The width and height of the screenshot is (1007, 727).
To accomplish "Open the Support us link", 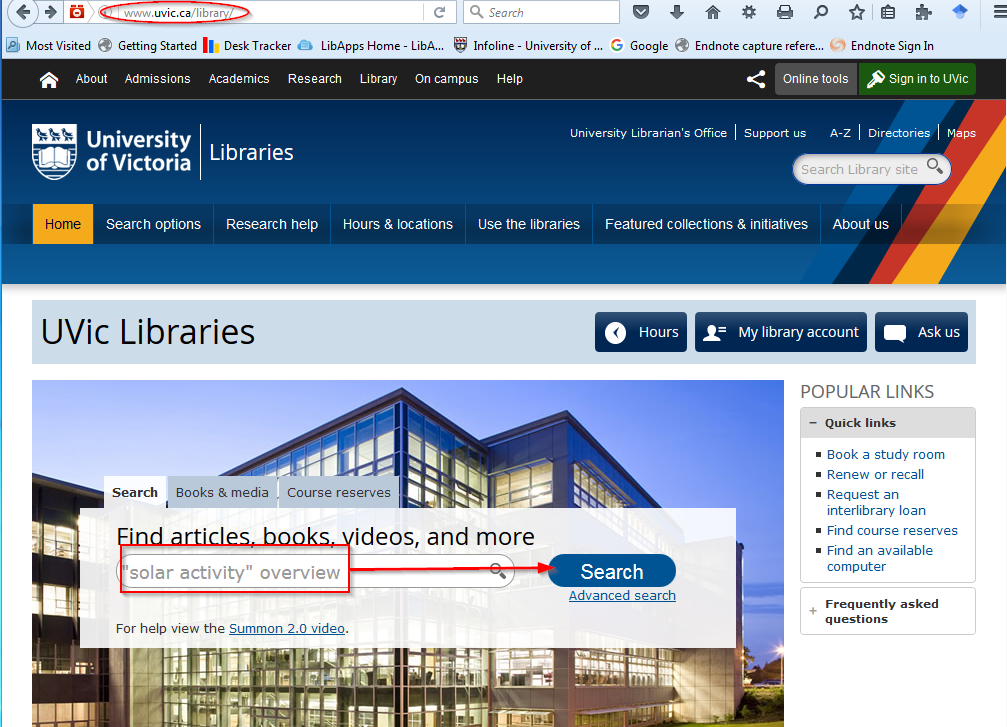I will tap(775, 133).
